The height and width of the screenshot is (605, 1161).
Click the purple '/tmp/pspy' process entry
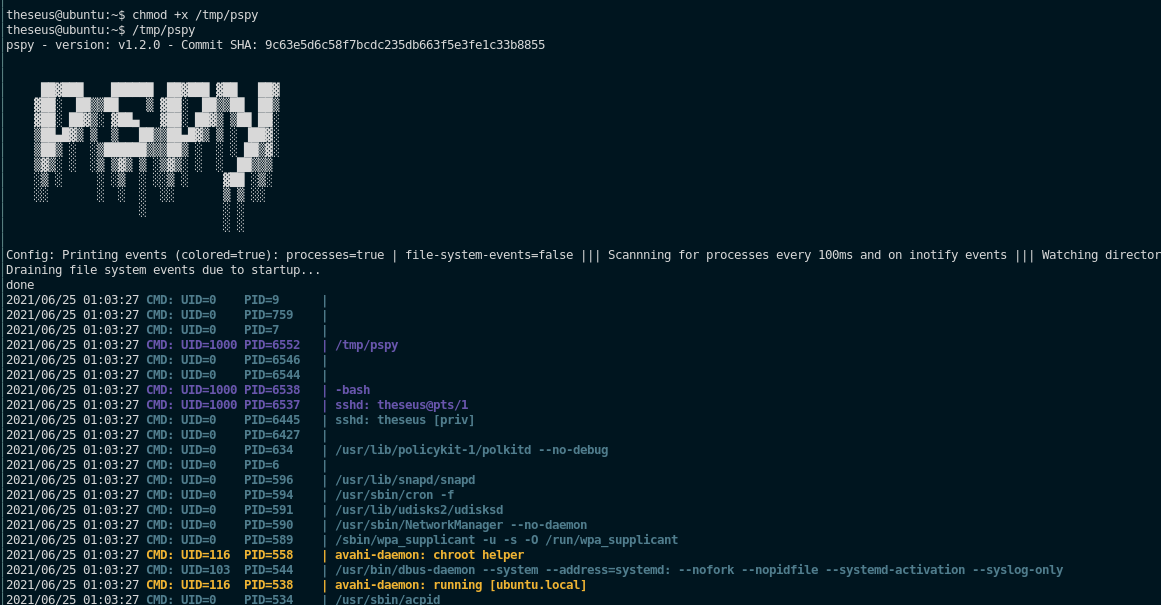click(366, 345)
